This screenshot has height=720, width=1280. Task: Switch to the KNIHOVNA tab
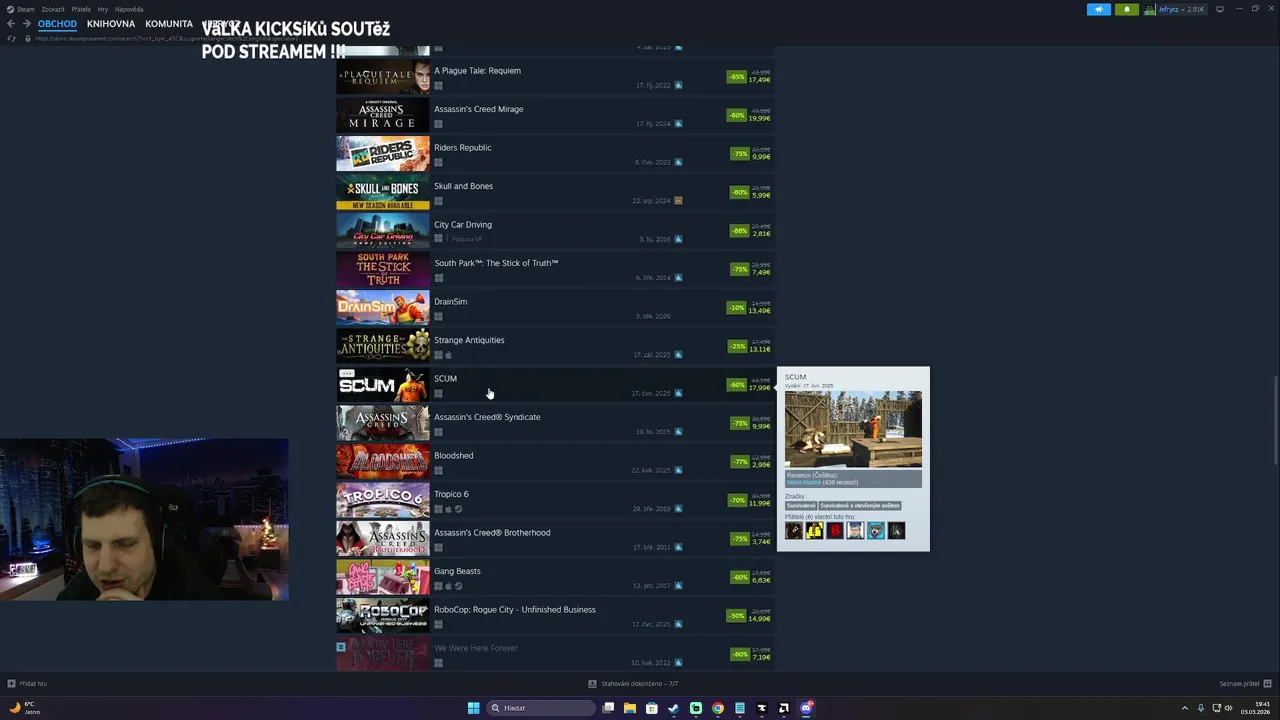(111, 24)
